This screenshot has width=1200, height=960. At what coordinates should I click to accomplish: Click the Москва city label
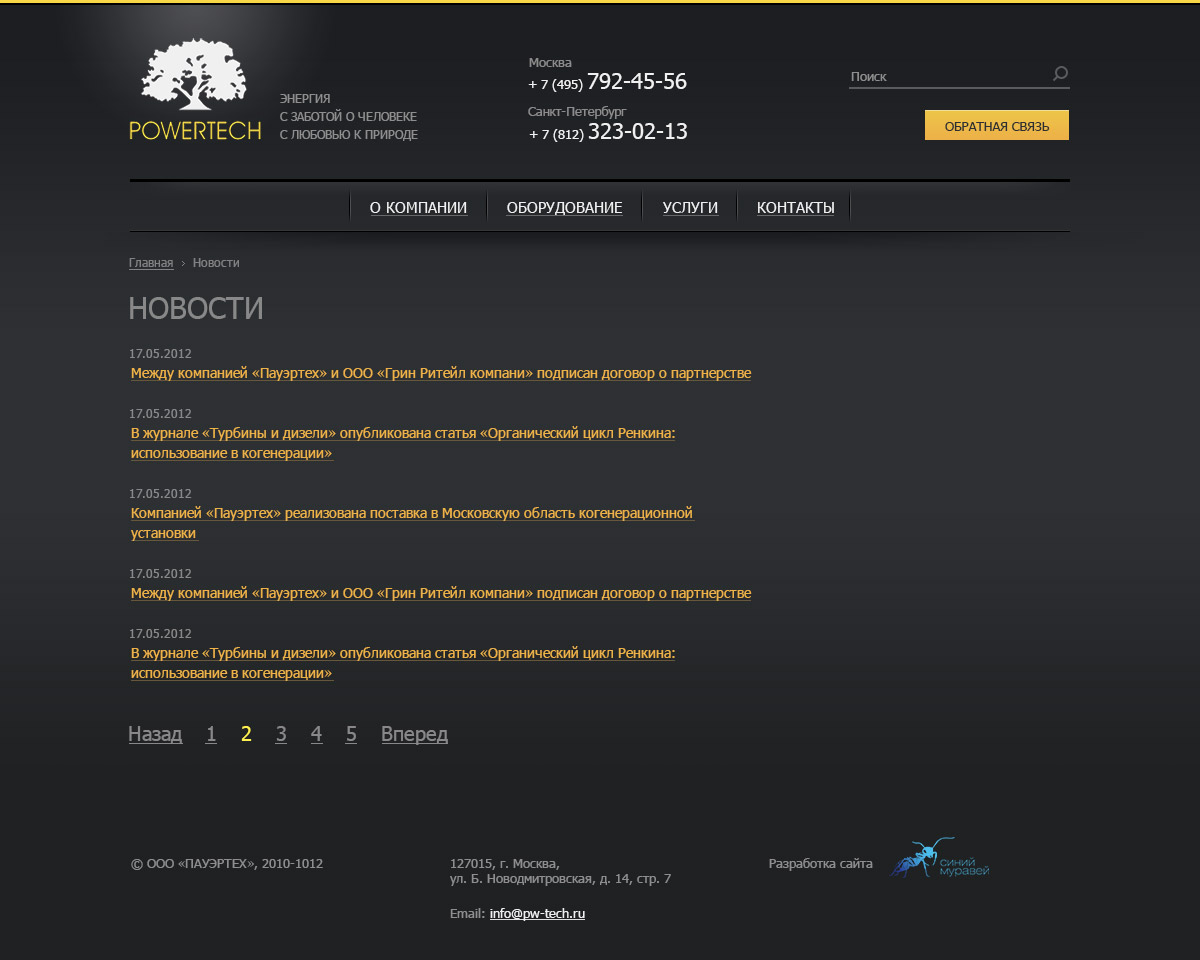pos(550,62)
